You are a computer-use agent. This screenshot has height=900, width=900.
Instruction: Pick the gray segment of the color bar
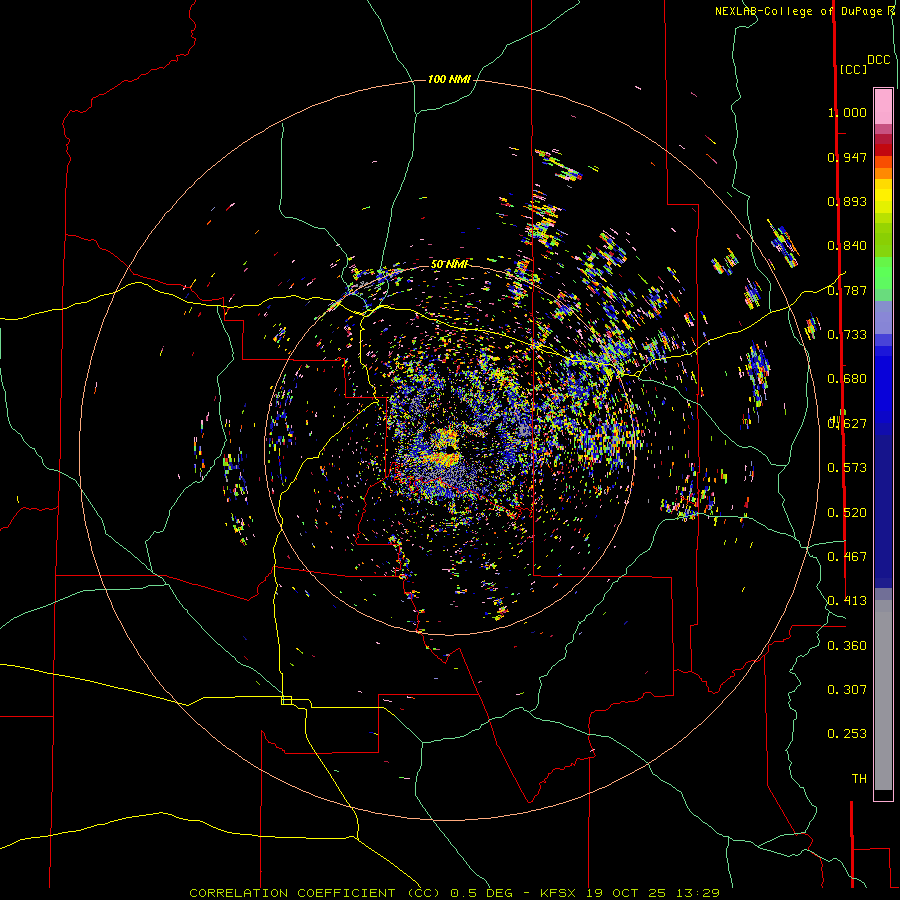(883, 695)
